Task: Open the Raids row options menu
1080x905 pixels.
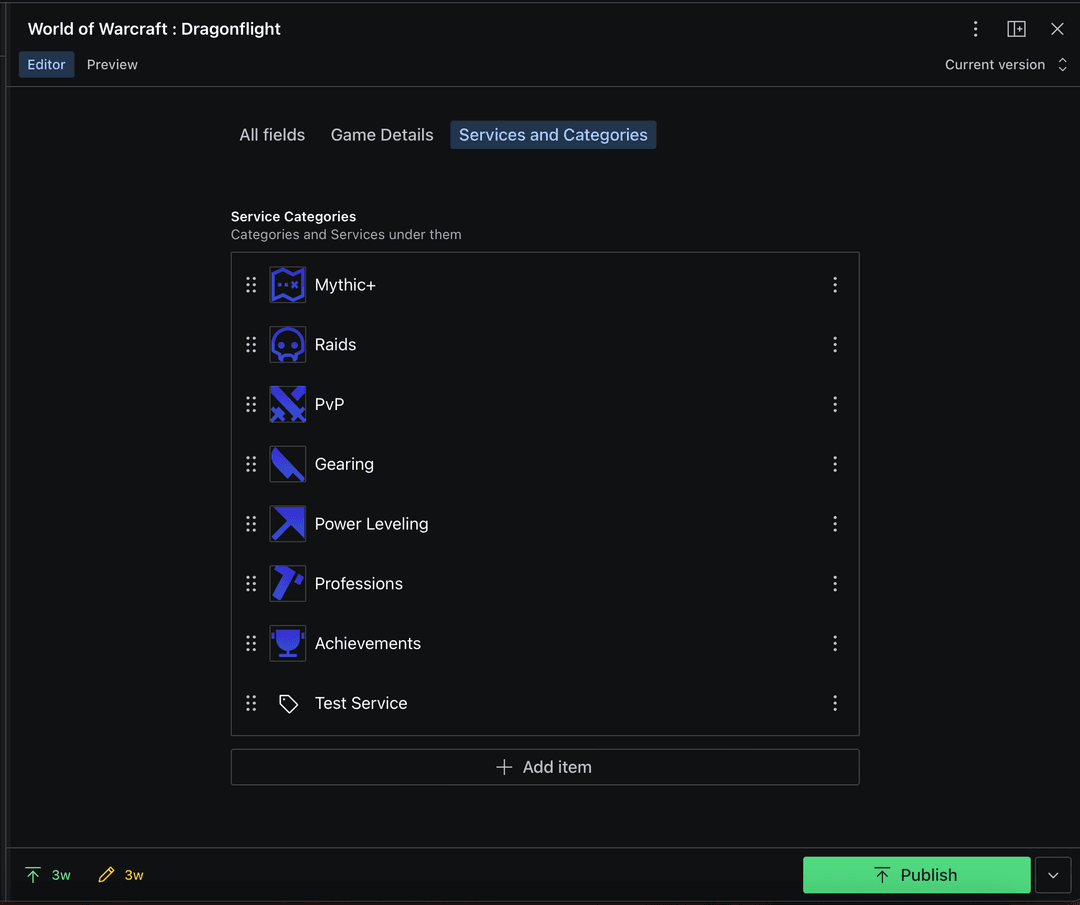Action: (835, 345)
